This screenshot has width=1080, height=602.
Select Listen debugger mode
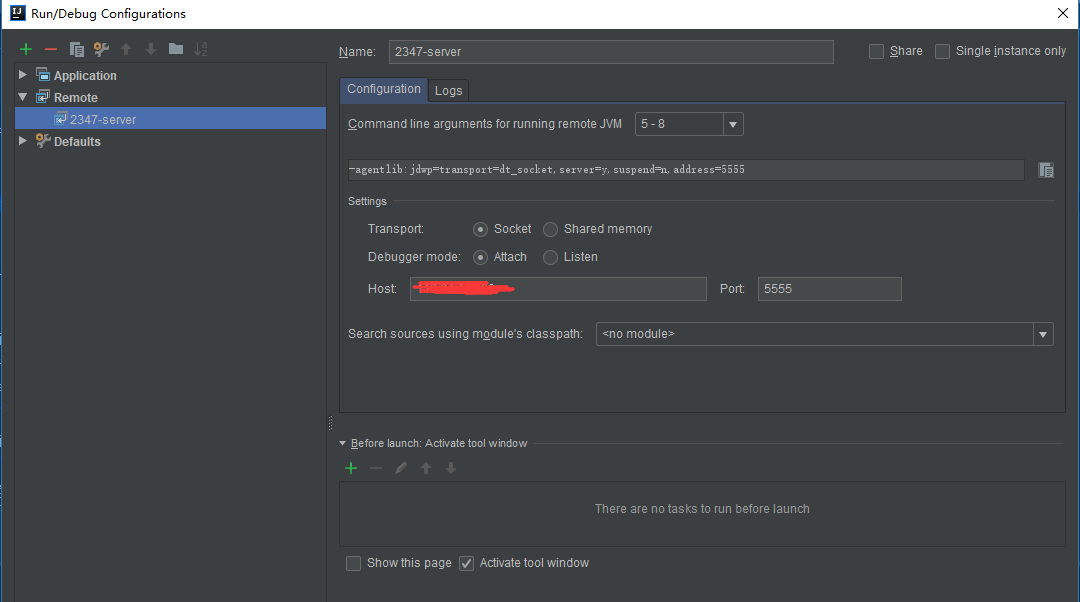click(550, 258)
